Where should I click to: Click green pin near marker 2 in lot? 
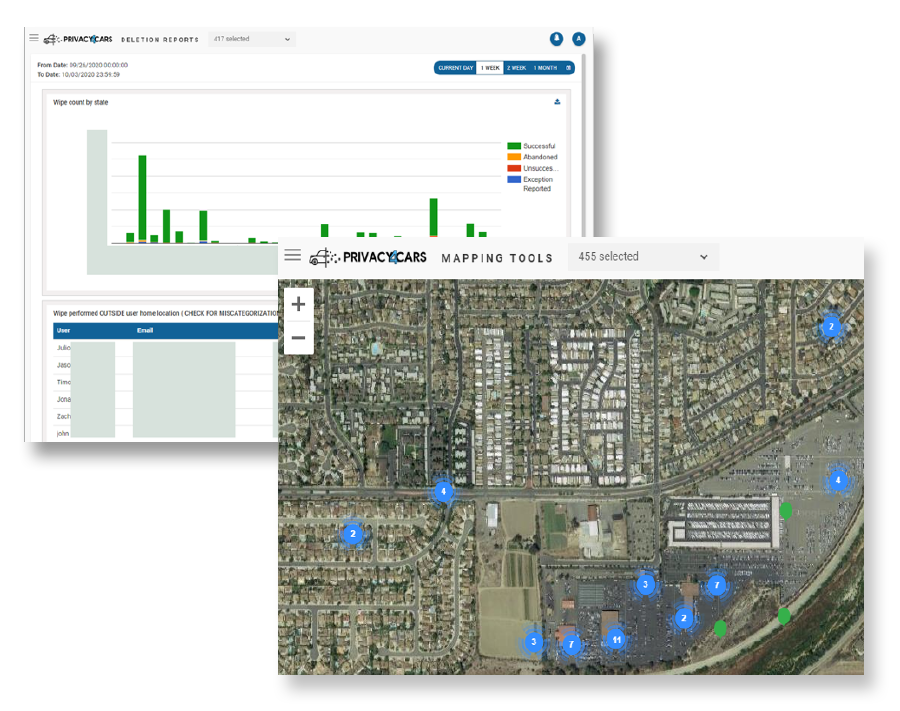point(720,628)
